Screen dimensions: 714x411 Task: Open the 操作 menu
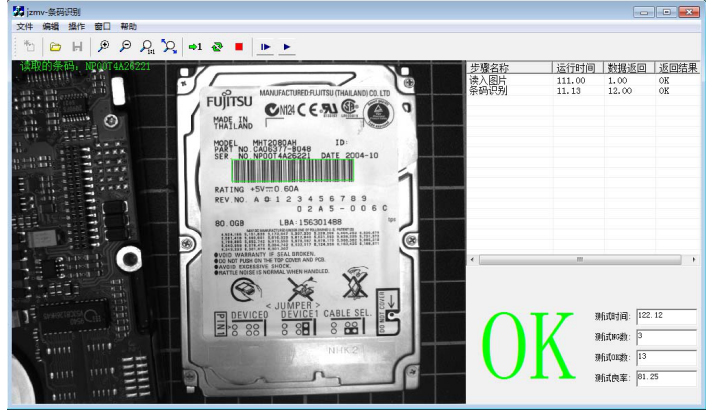[76, 26]
